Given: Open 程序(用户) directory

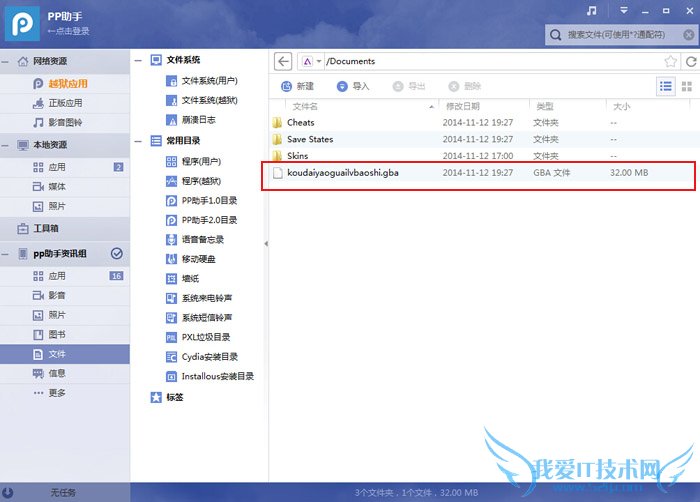Looking at the screenshot, I should [193, 161].
